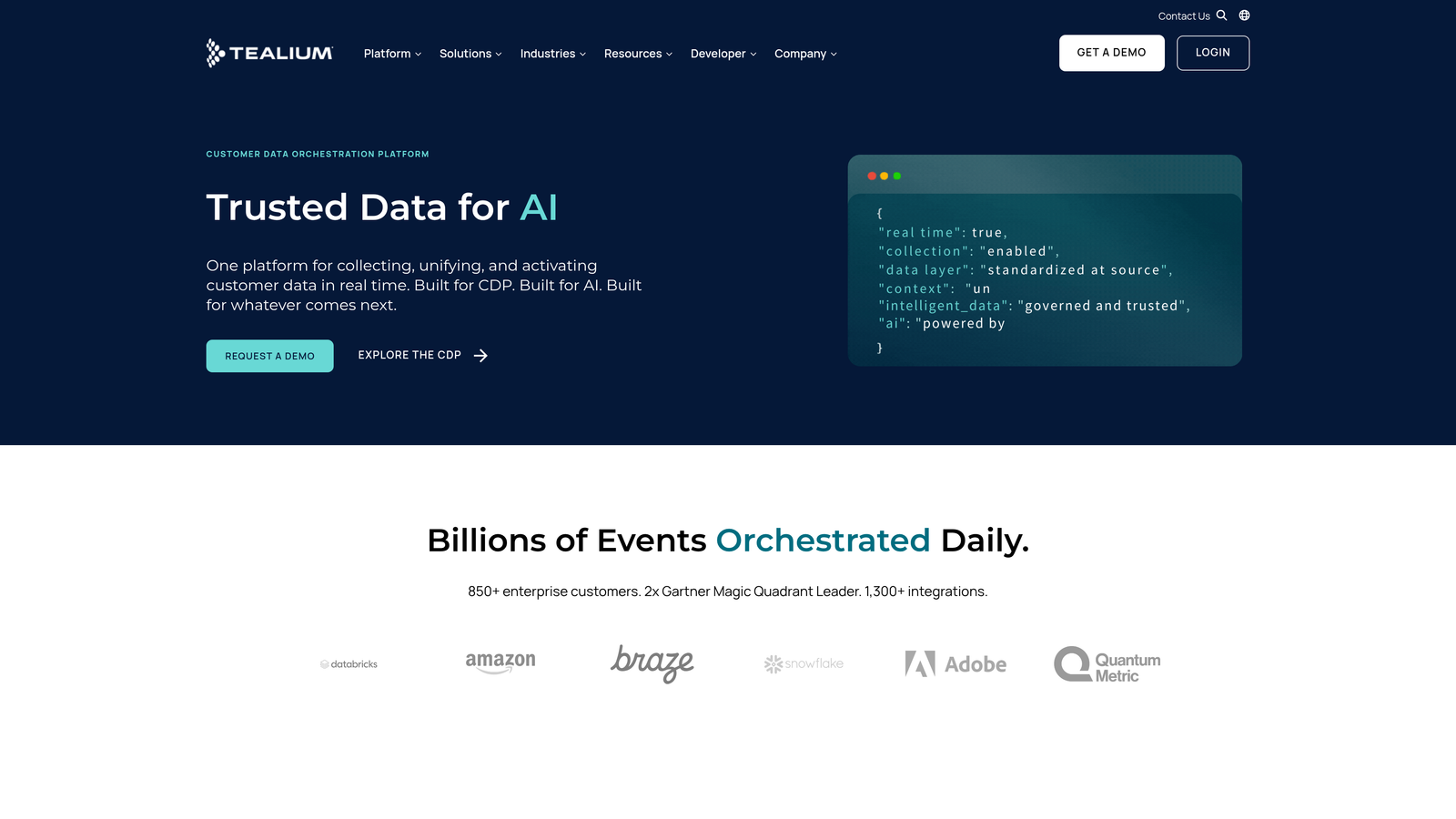Click the 'One platform for collecting' paragraph
The width and height of the screenshot is (1456, 819).
coord(424,286)
